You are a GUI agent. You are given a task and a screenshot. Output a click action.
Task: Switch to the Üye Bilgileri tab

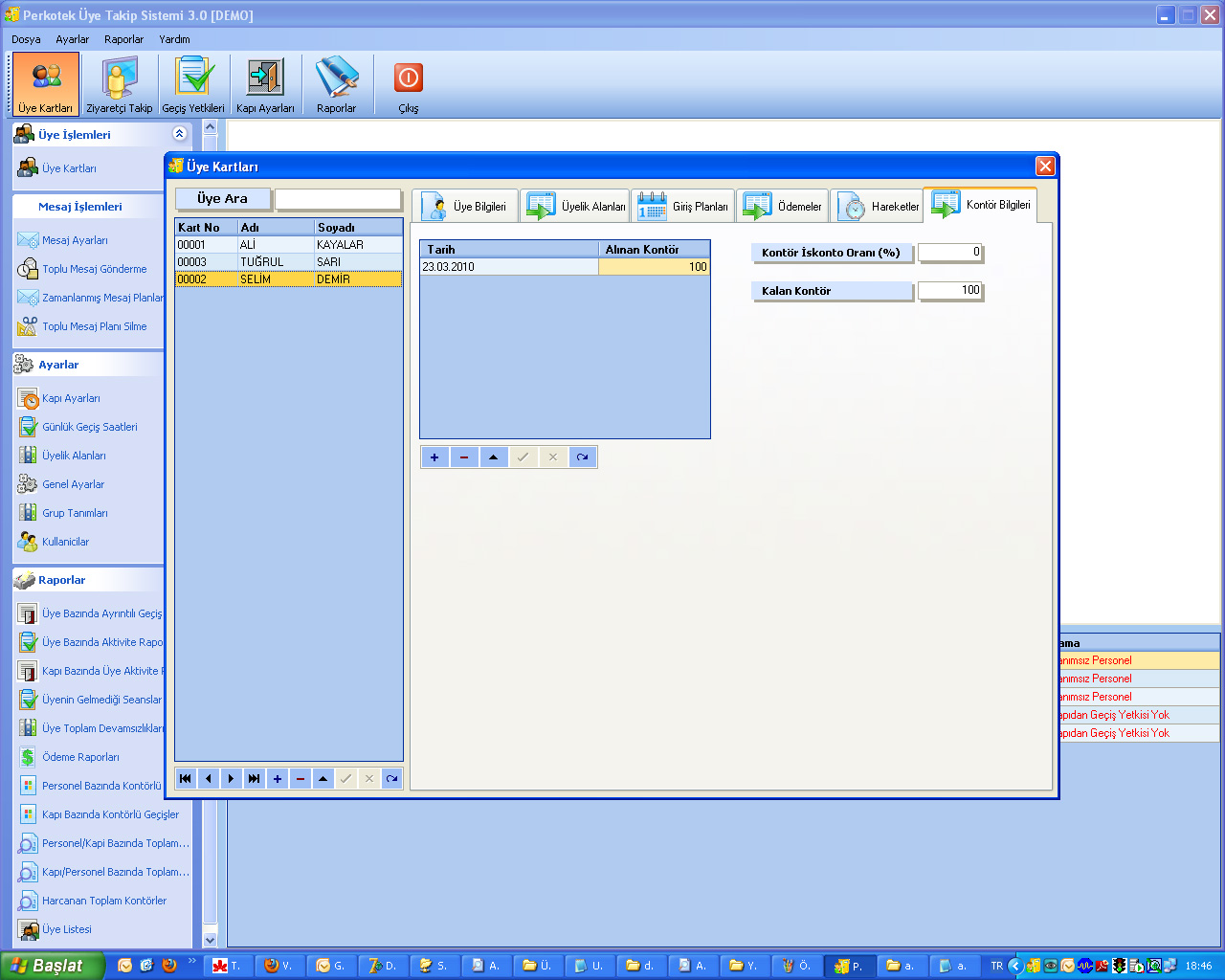point(466,207)
